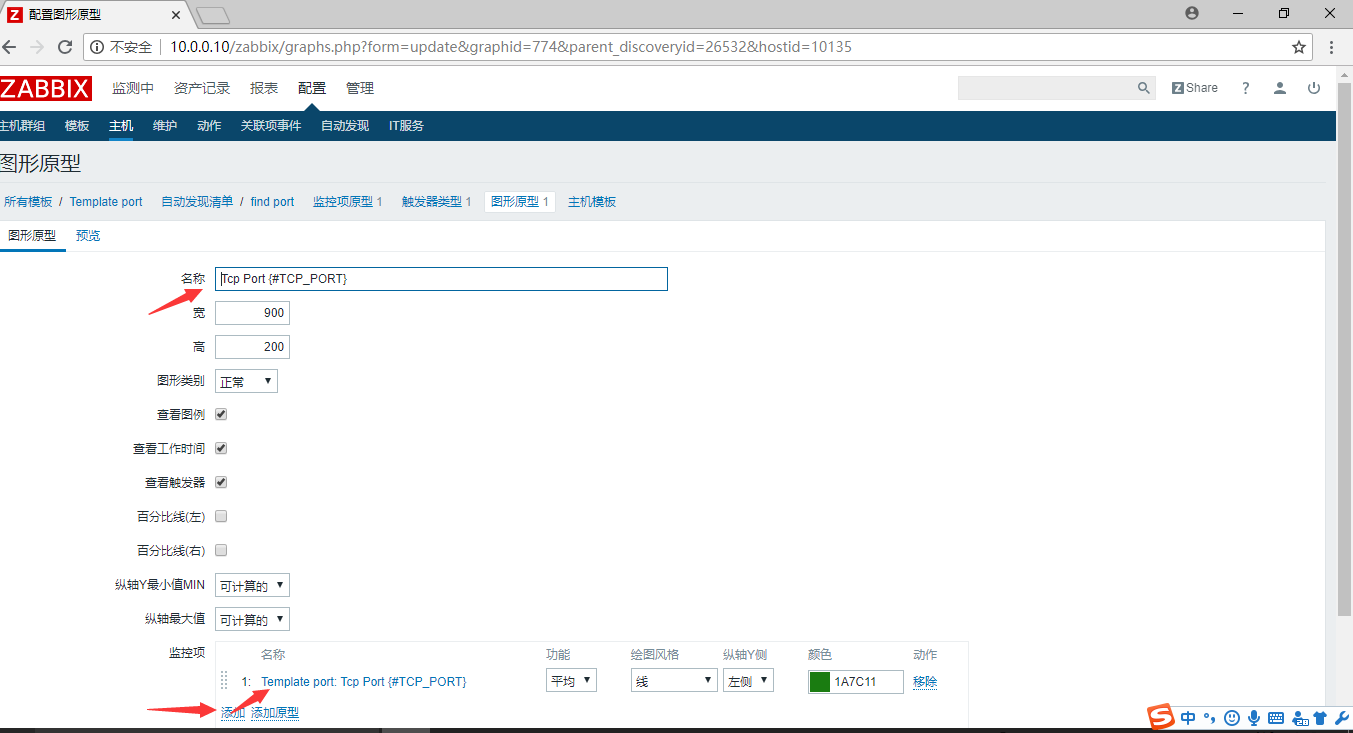Open 资产记录 main menu
The width and height of the screenshot is (1353, 733).
tap(202, 88)
